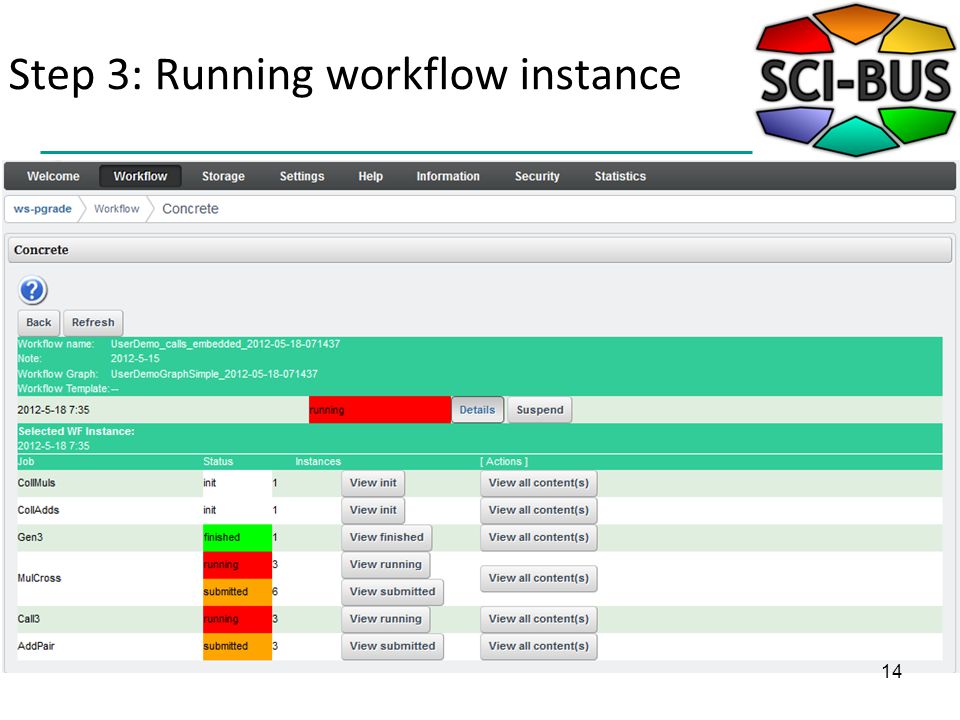Click the SCI-BUS logo
This screenshot has height=720, width=960.
(x=855, y=80)
